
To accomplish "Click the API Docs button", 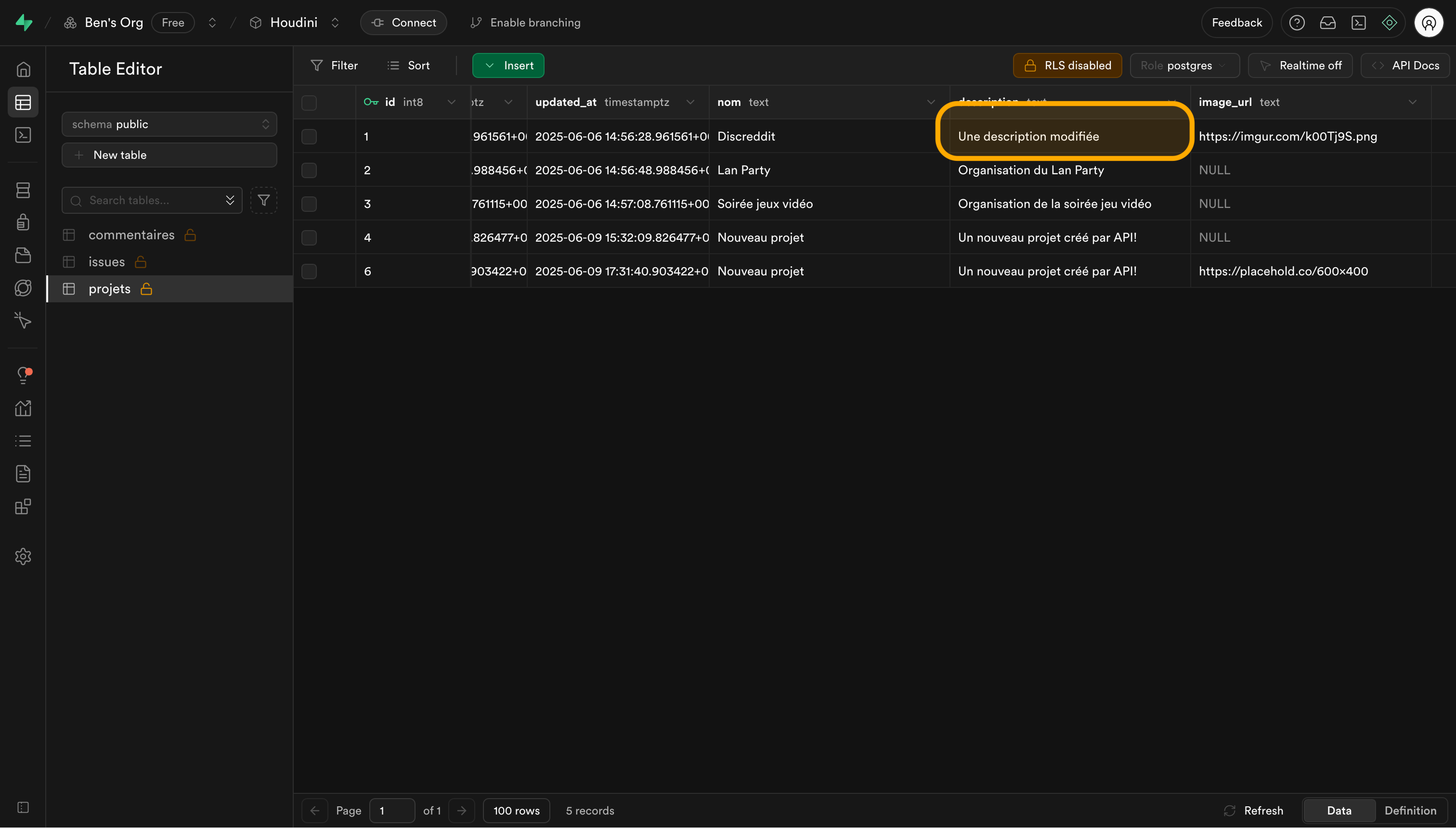I will [x=1405, y=65].
